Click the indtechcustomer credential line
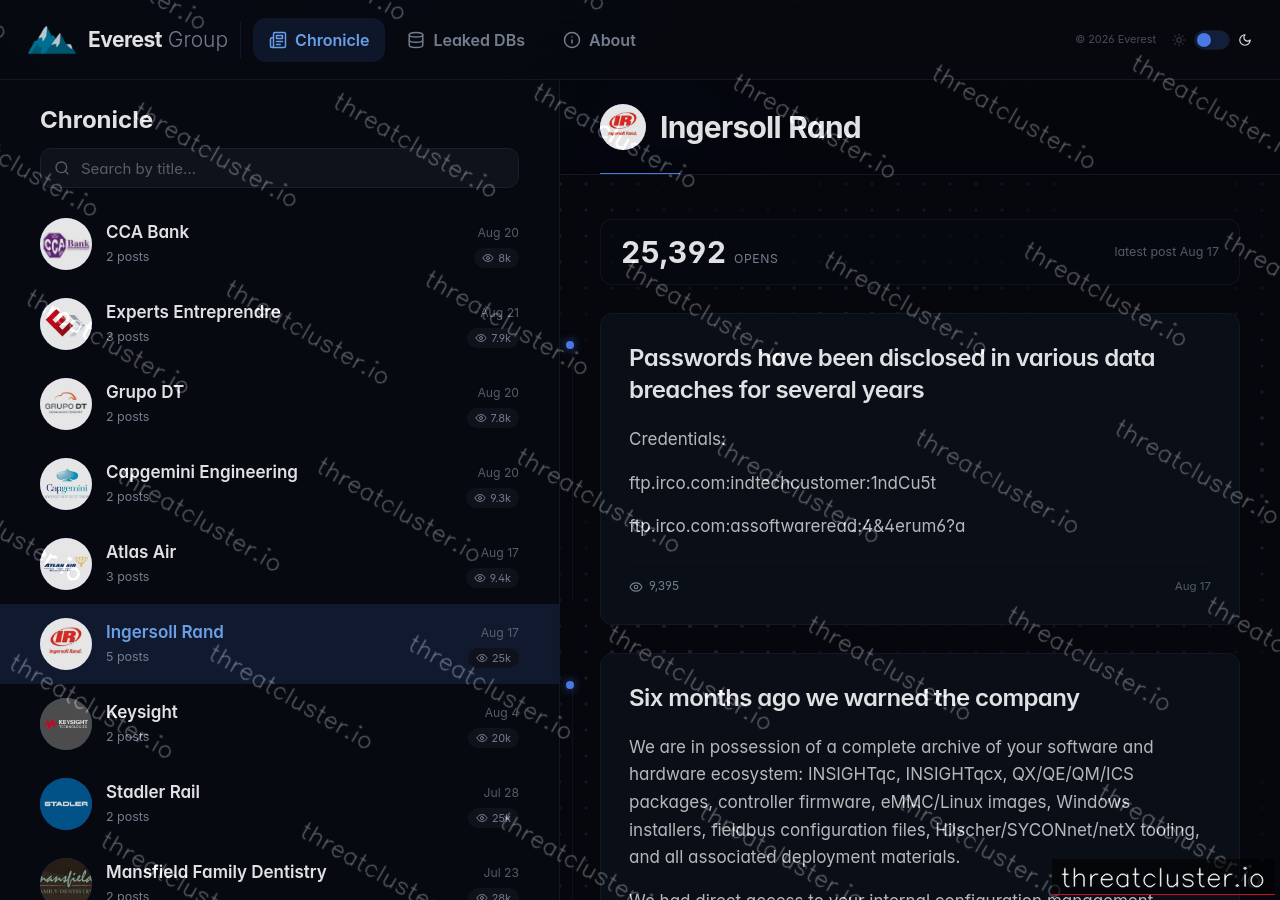 (782, 483)
